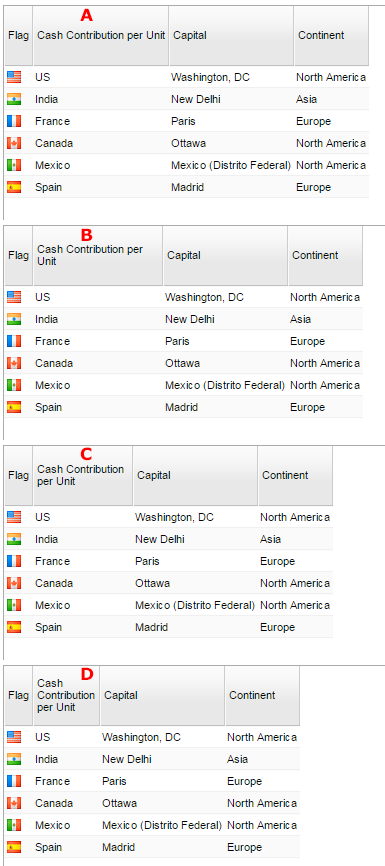Sort grid A by Capital column header
Image resolution: width=385 pixels, height=866 pixels.
231,35
